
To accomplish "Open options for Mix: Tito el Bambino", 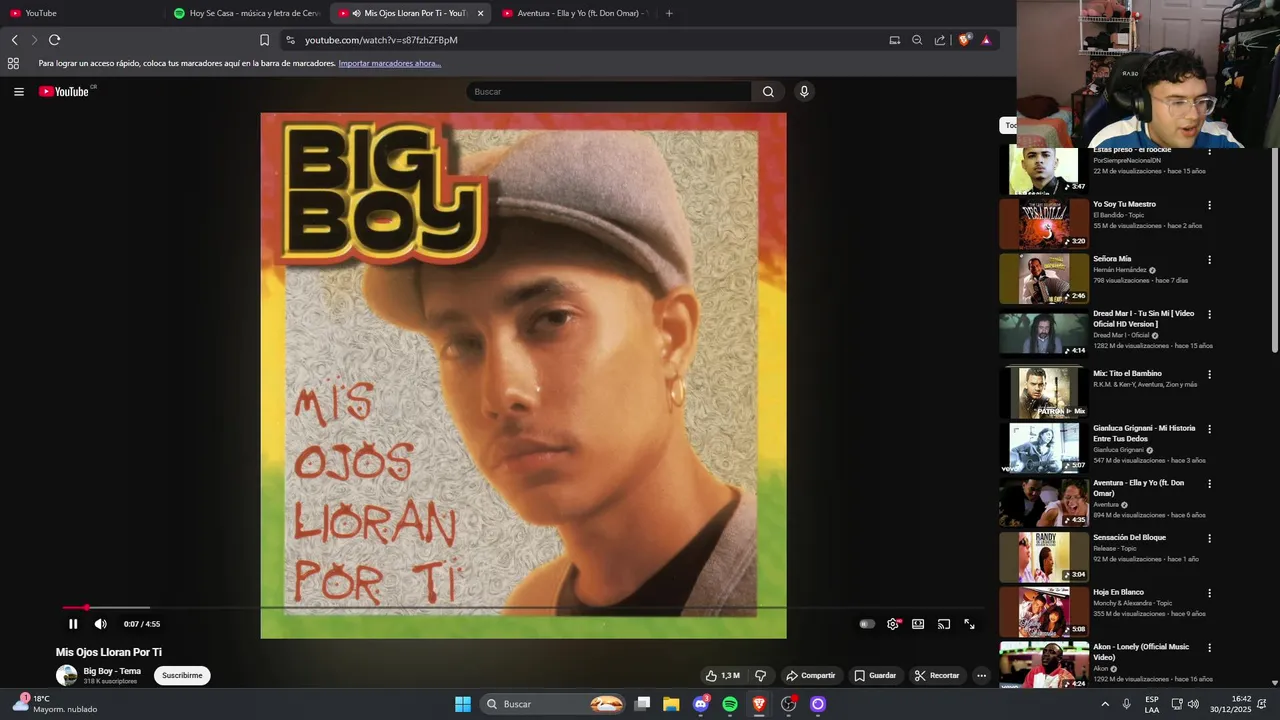I will coord(1209,374).
